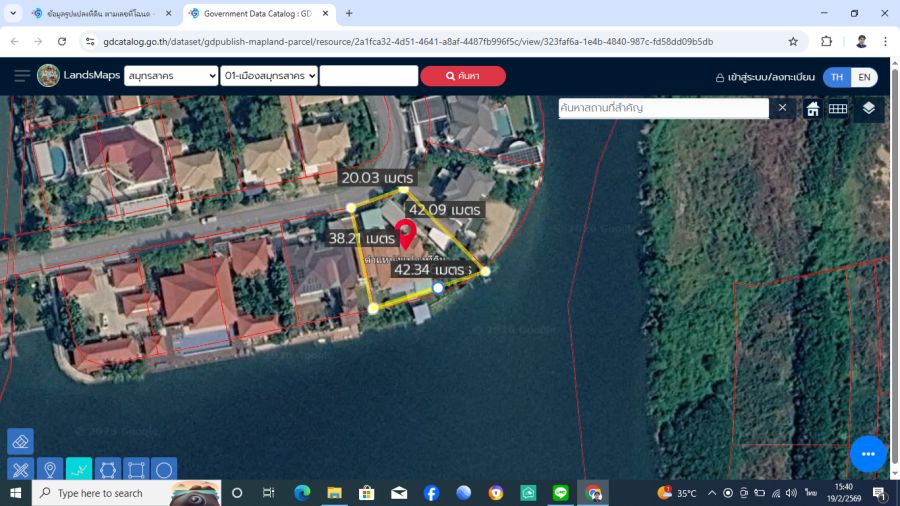Select the circle drawing tool
The width and height of the screenshot is (900, 506).
(x=164, y=469)
